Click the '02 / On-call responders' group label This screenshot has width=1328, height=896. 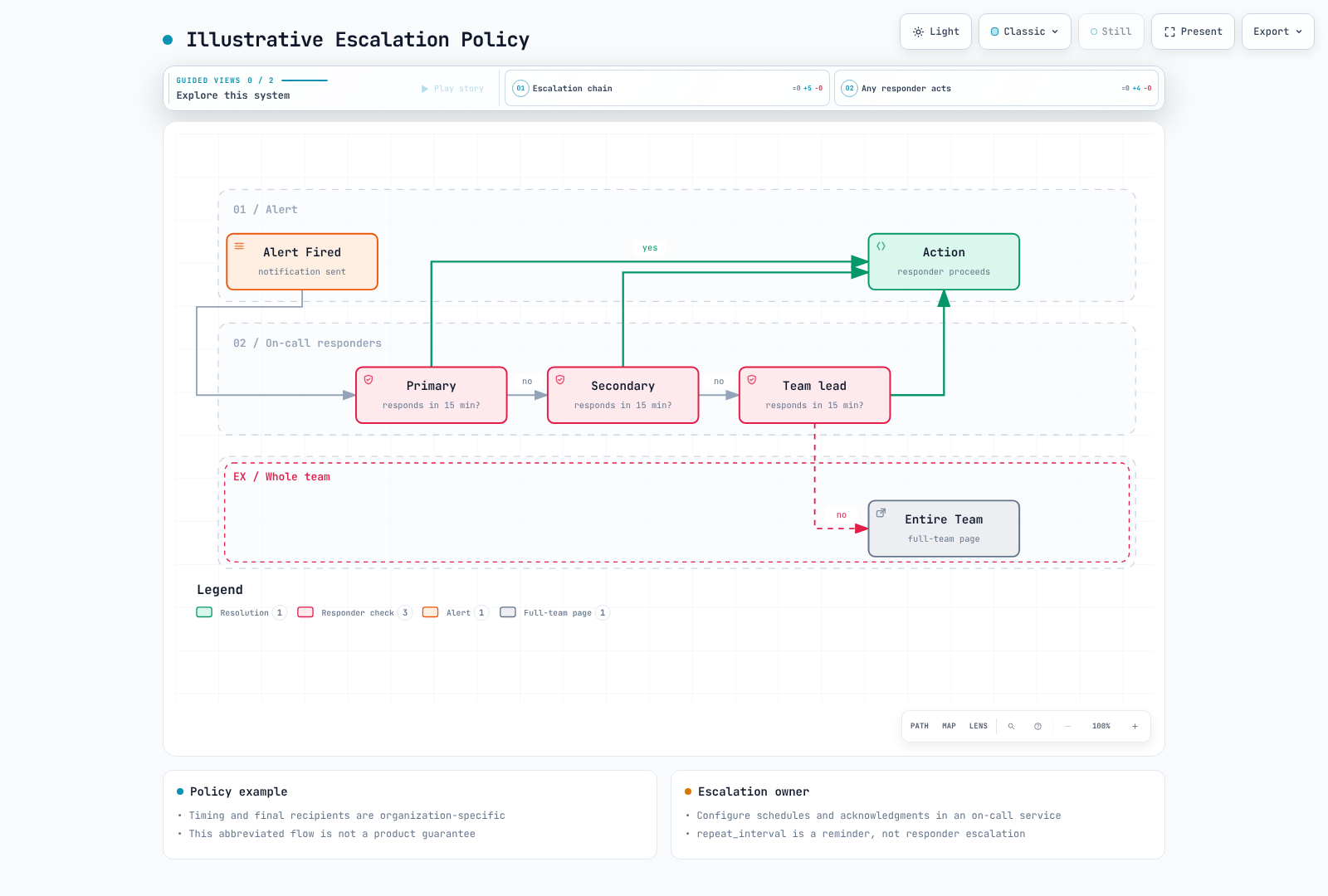pyautogui.click(x=307, y=343)
